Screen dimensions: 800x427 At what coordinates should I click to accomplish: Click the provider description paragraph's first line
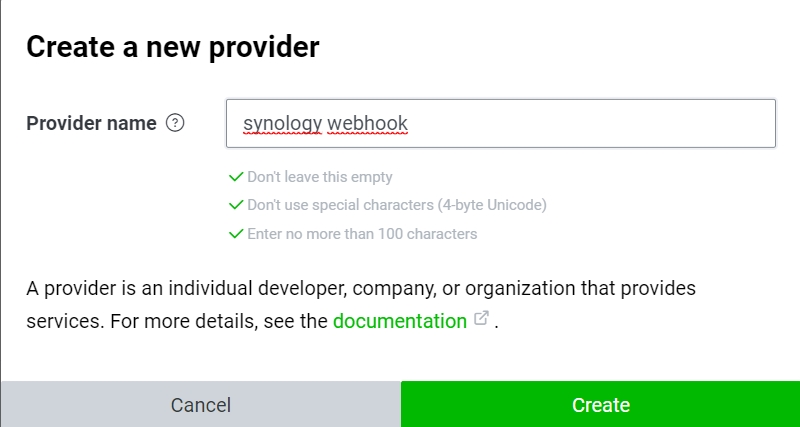[361, 289]
